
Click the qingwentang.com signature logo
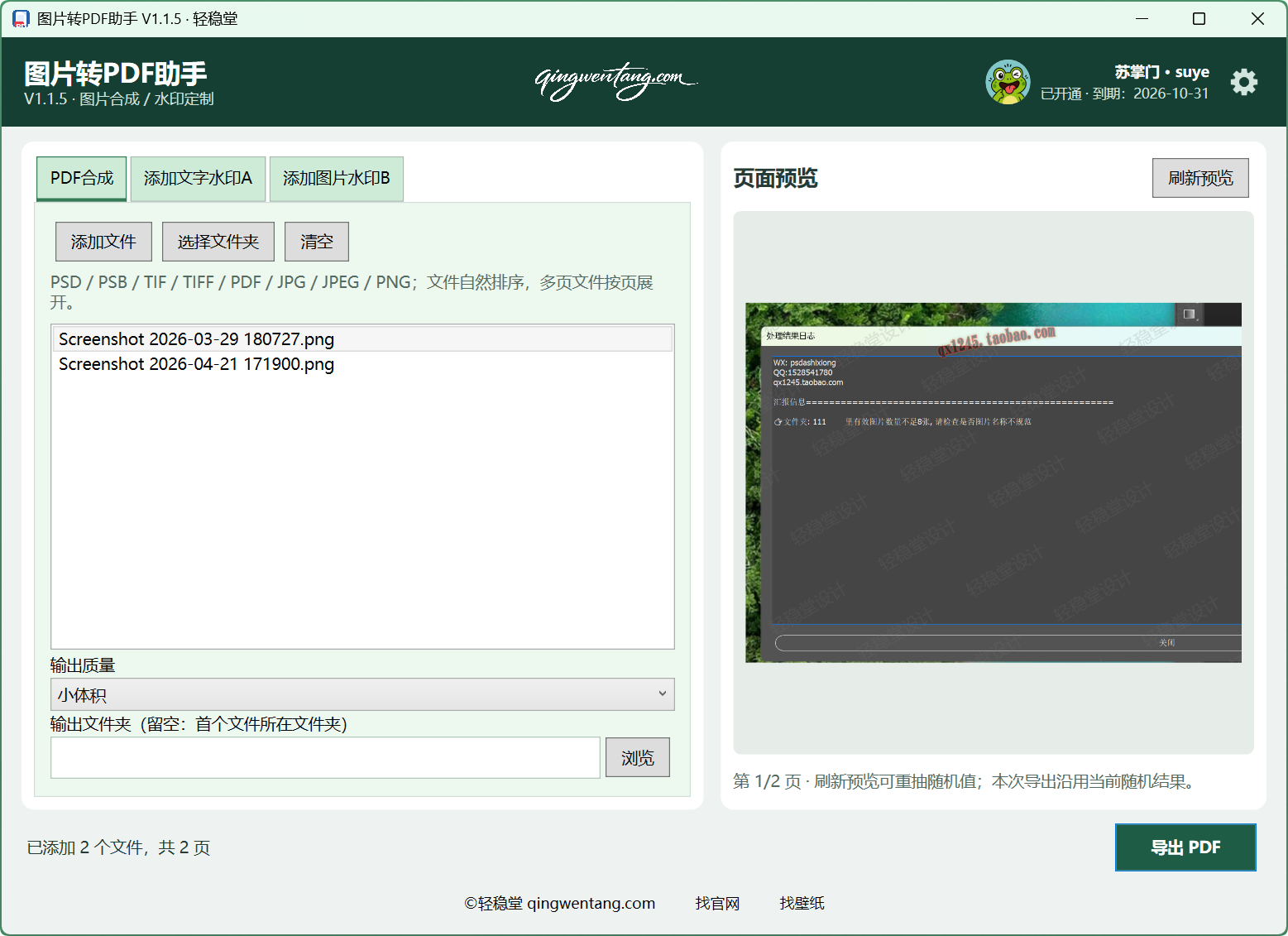click(x=616, y=81)
